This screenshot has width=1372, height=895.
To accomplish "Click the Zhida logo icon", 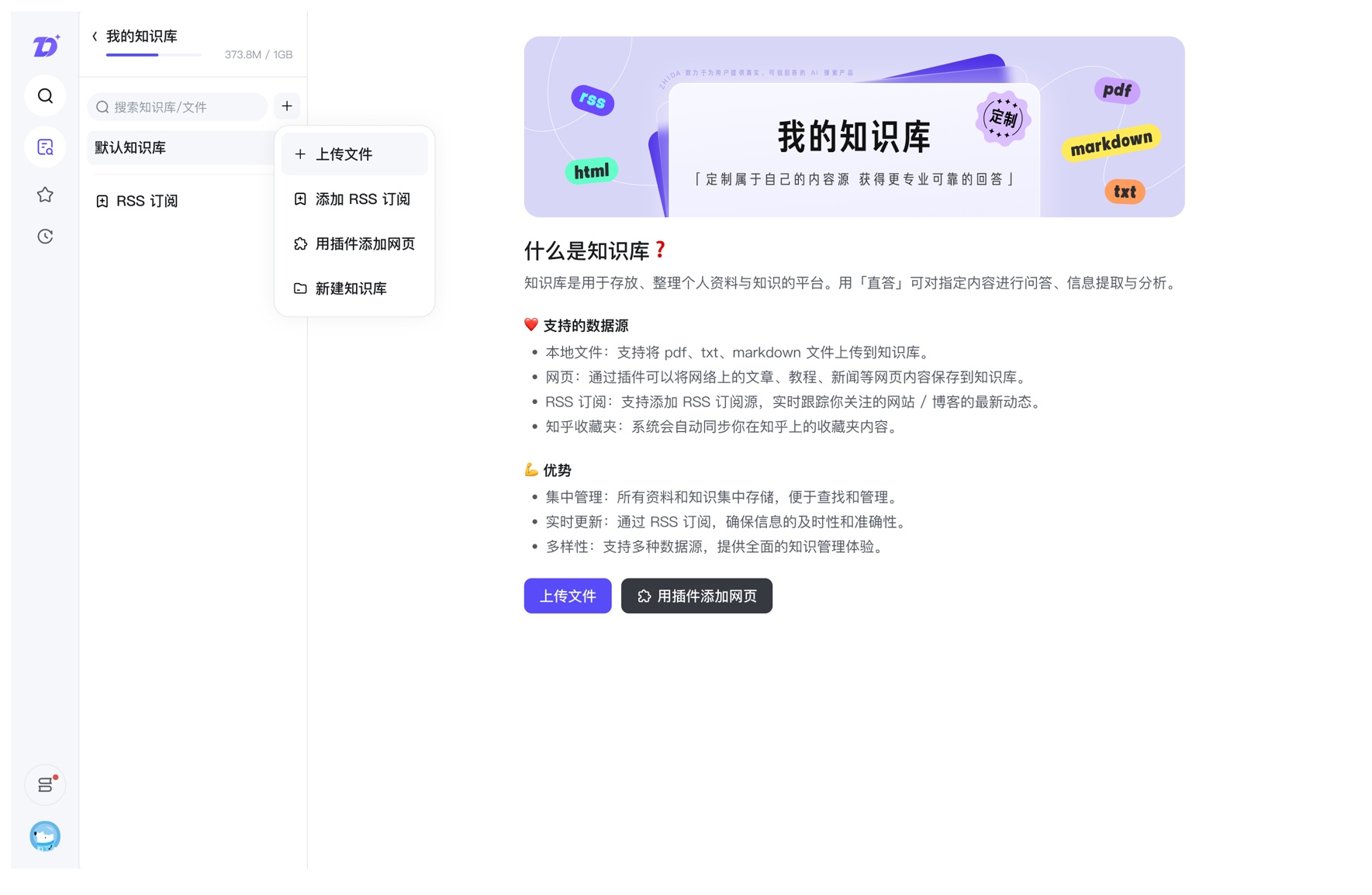I will pyautogui.click(x=46, y=46).
